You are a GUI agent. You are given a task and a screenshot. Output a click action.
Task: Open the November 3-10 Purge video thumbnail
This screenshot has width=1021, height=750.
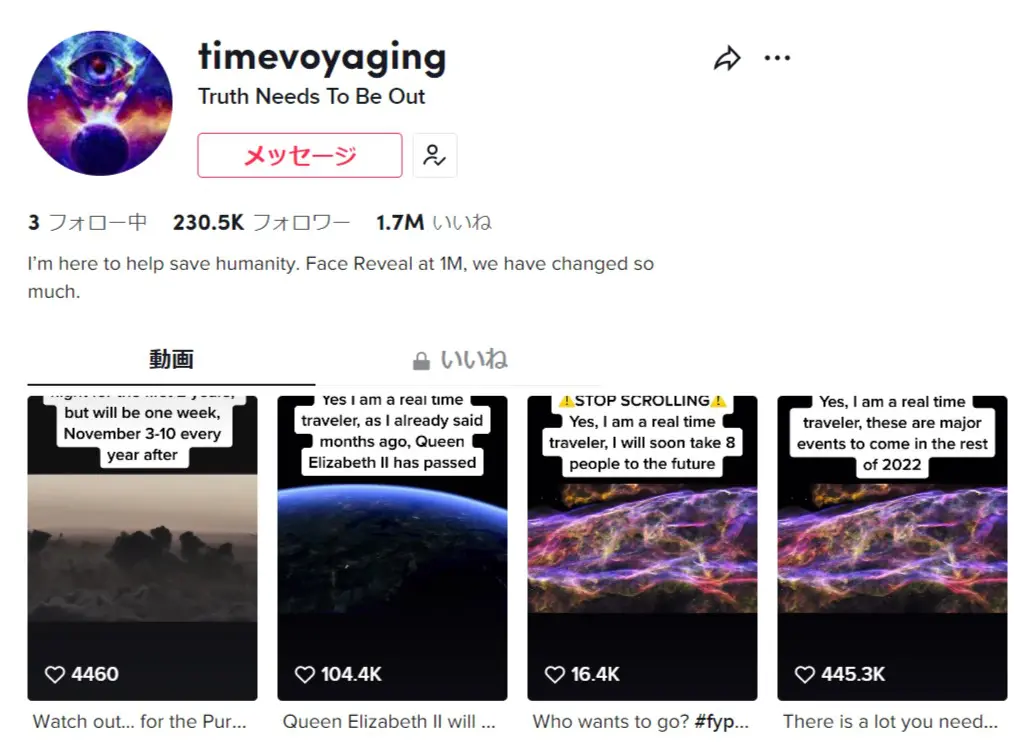(x=143, y=548)
